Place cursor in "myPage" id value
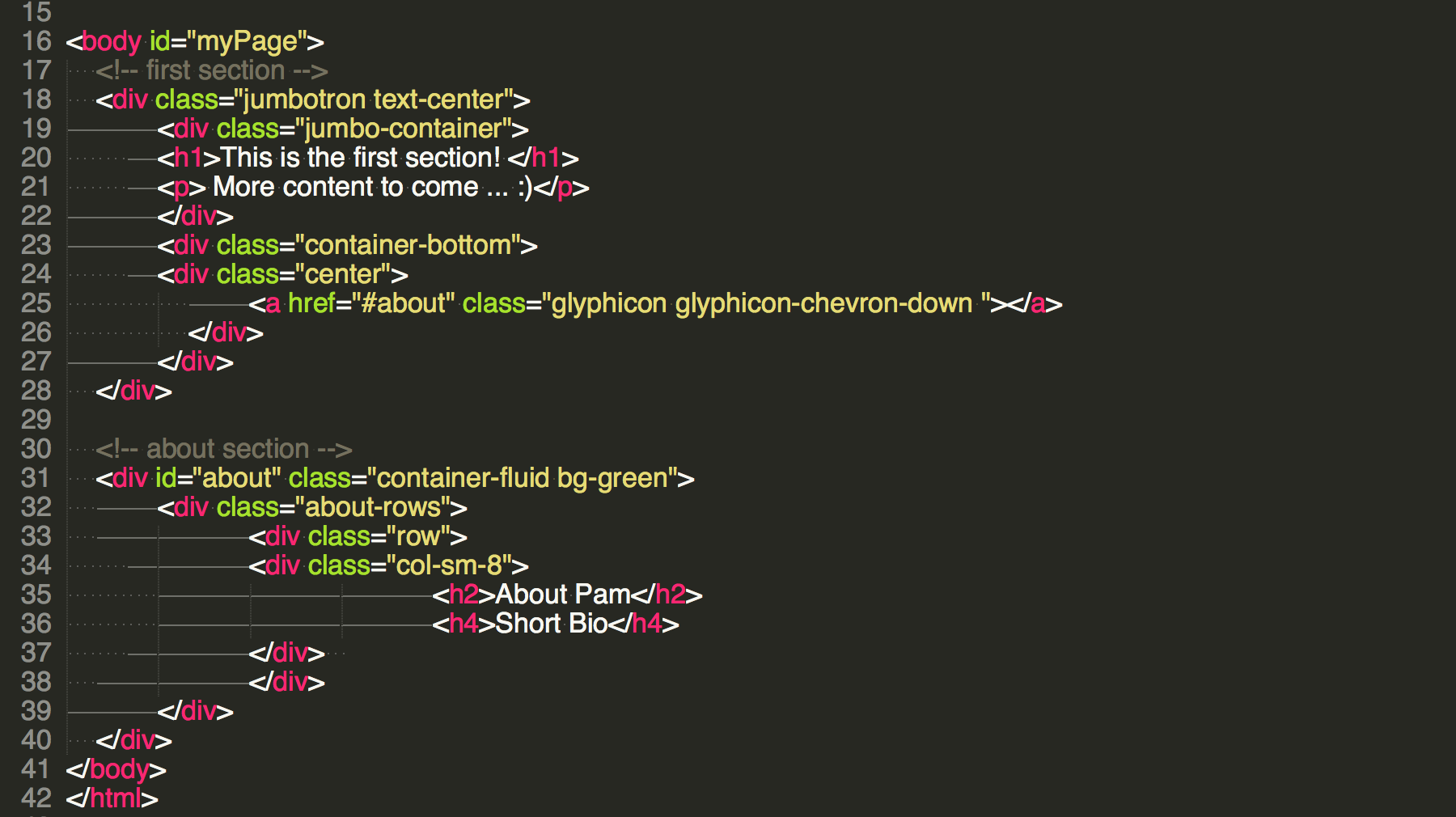Viewport: 1456px width, 817px height. tap(247, 41)
